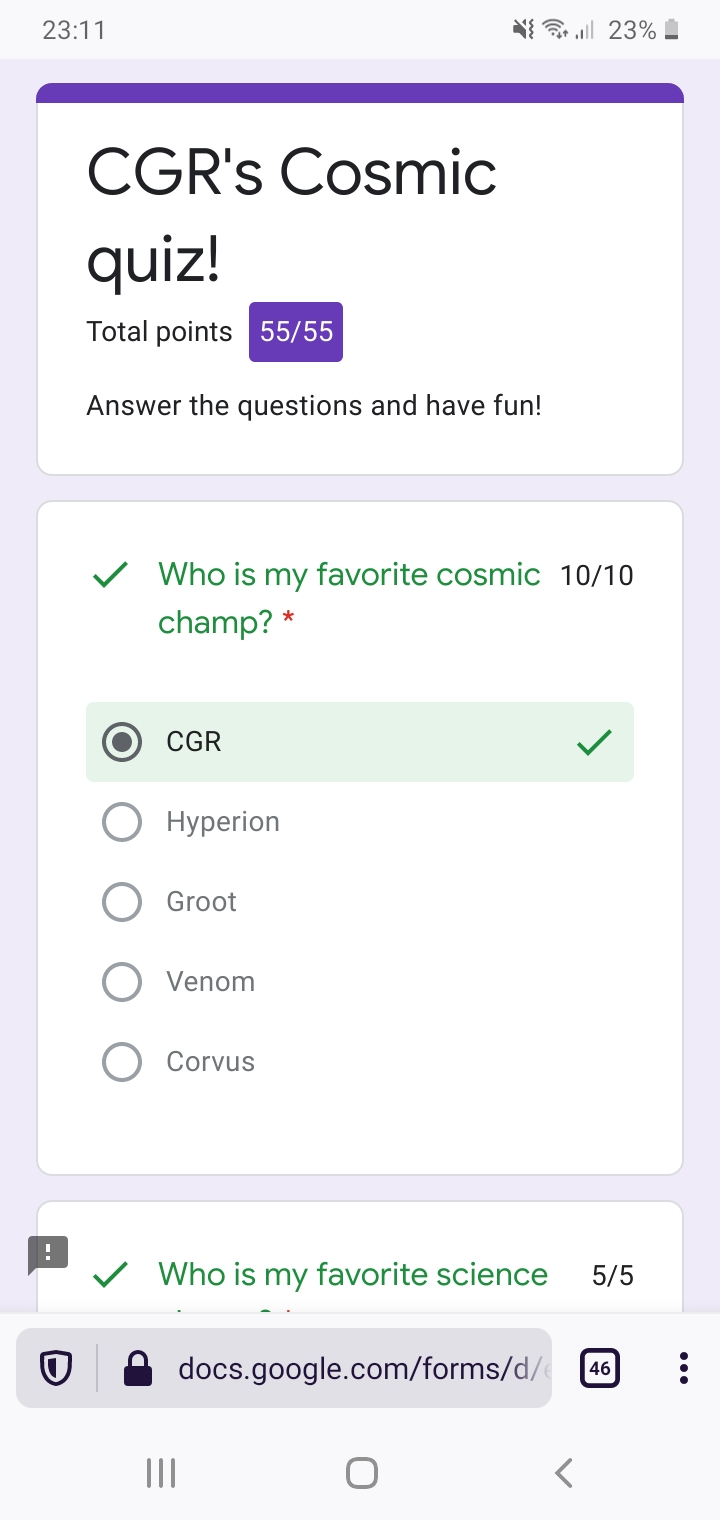Tap the shield tracking protection icon

coord(55,1368)
